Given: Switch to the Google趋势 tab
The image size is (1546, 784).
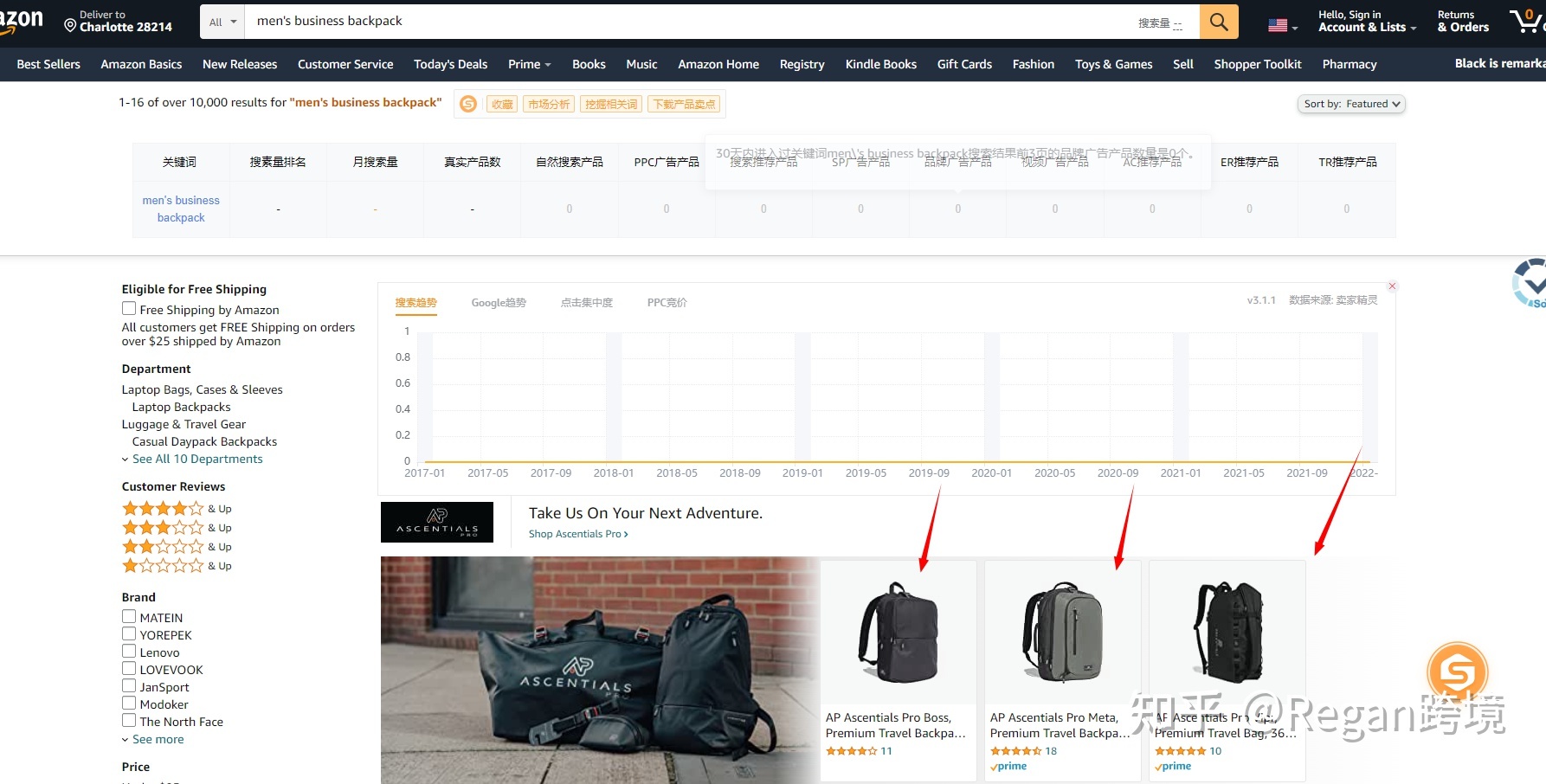Looking at the screenshot, I should pos(499,303).
